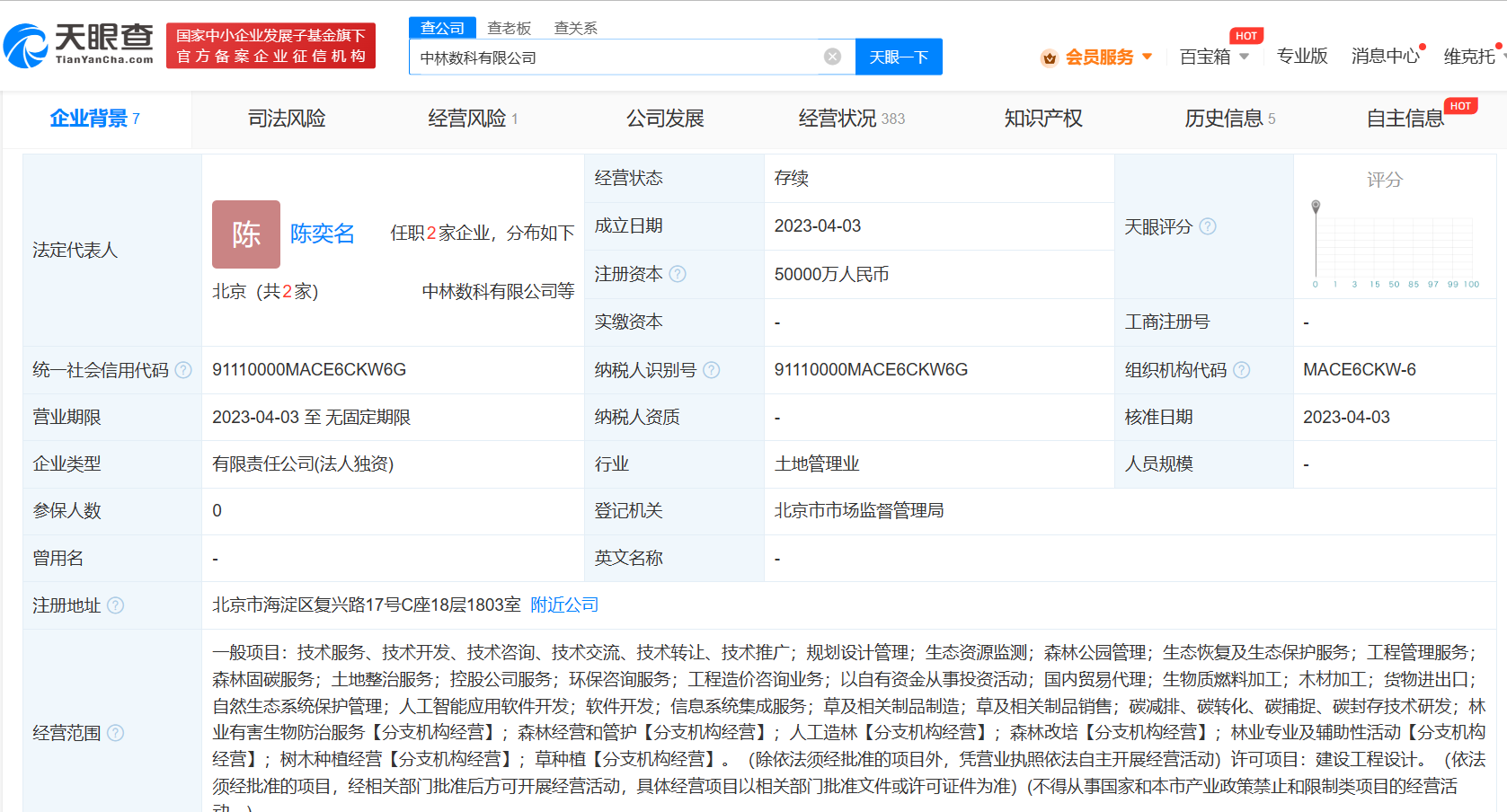Screen dimensions: 1507x812
Task: Select the 土地管理业 industry value
Action: 817,464
